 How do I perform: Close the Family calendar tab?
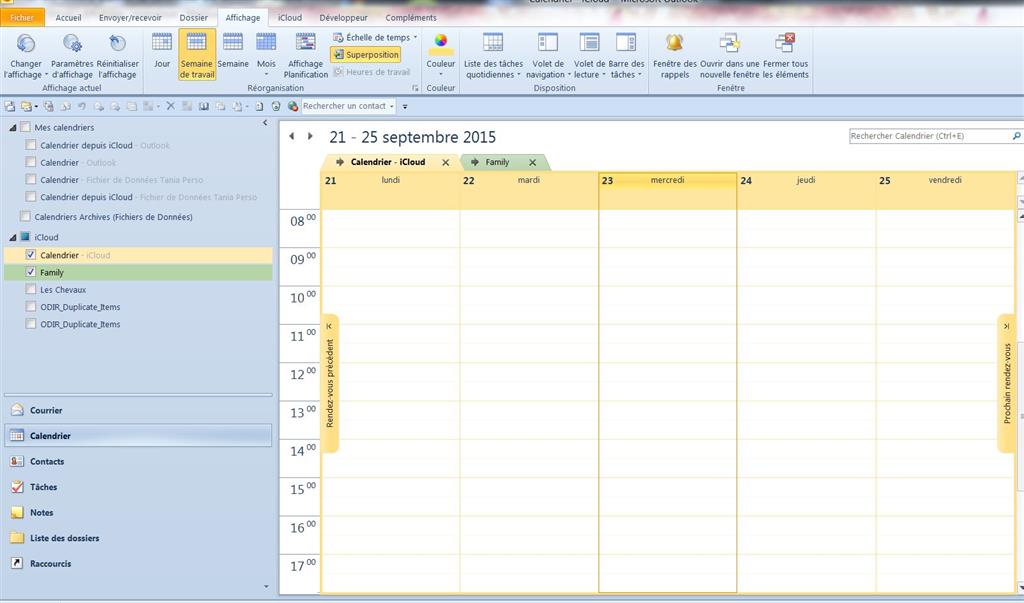click(x=532, y=163)
